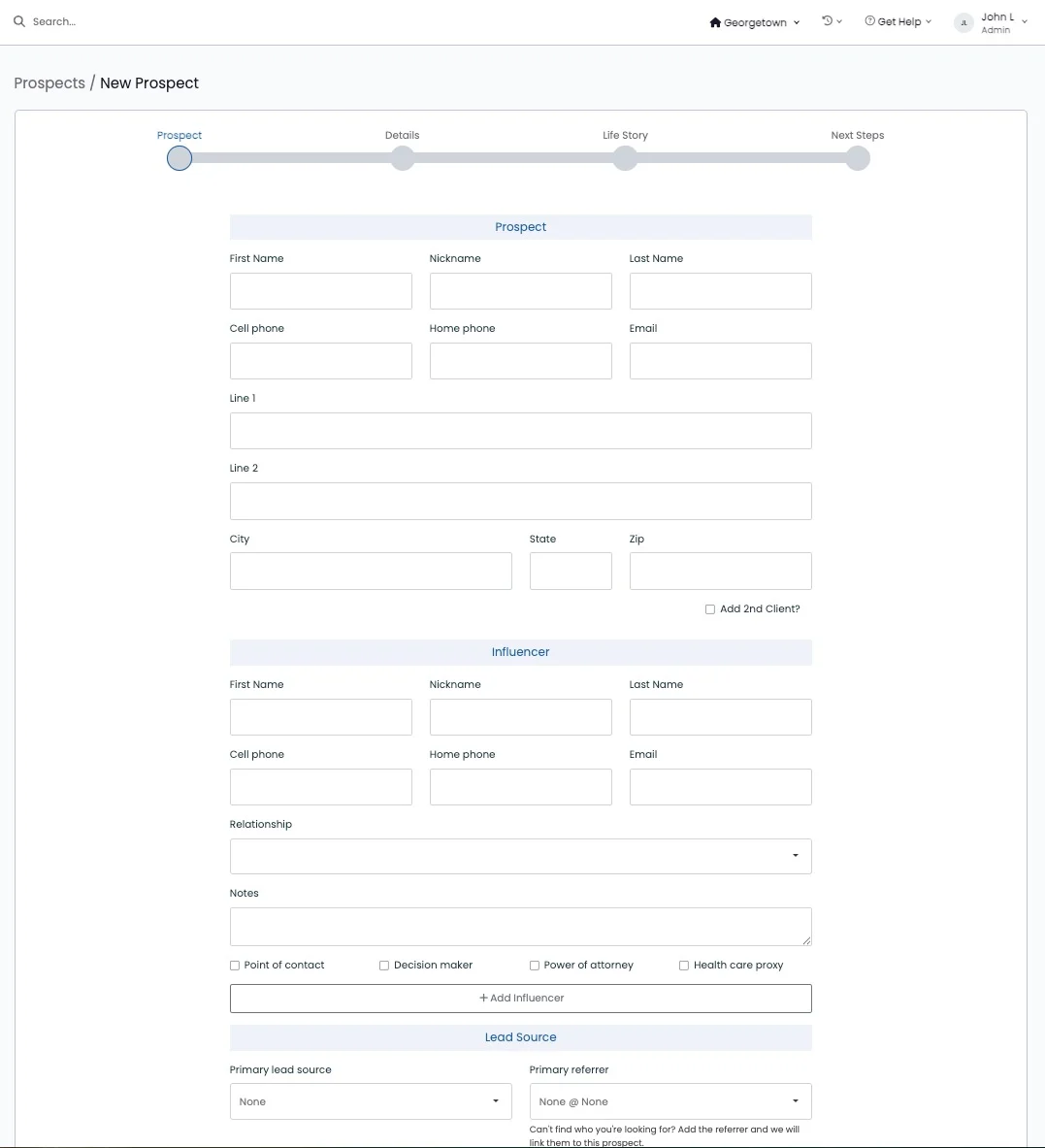This screenshot has height=1148, width=1045.
Task: Focus Prospect First Name field
Action: point(320,291)
